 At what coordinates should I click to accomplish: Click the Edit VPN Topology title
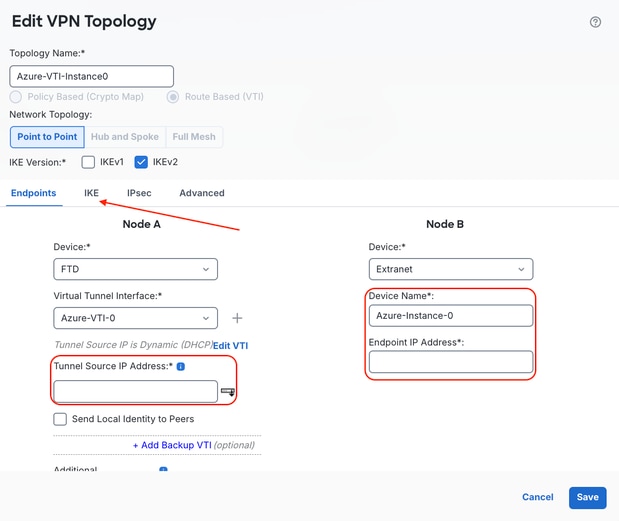84,21
